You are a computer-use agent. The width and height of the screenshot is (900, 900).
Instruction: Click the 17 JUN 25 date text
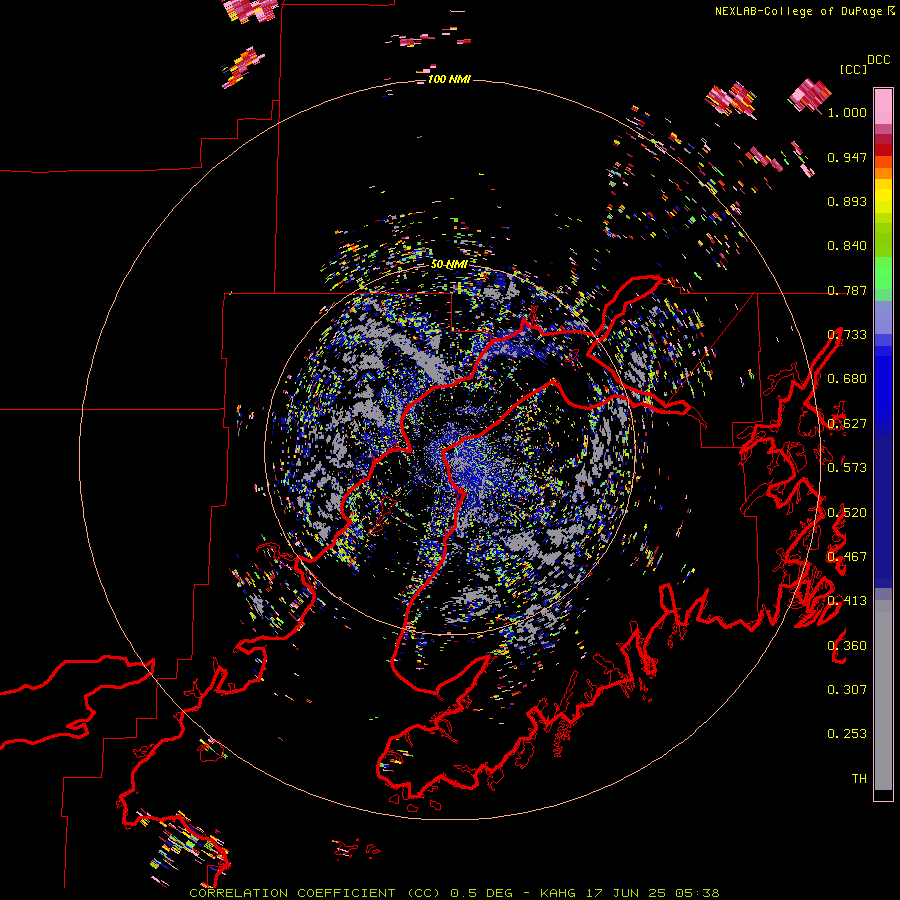(626, 893)
